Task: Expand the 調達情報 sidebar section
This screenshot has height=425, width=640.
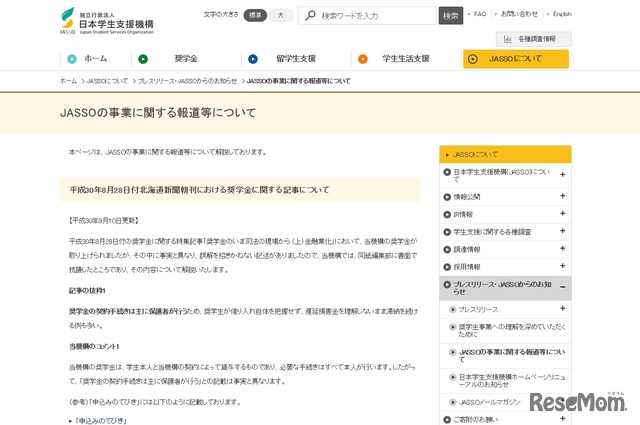Action: tap(562, 249)
